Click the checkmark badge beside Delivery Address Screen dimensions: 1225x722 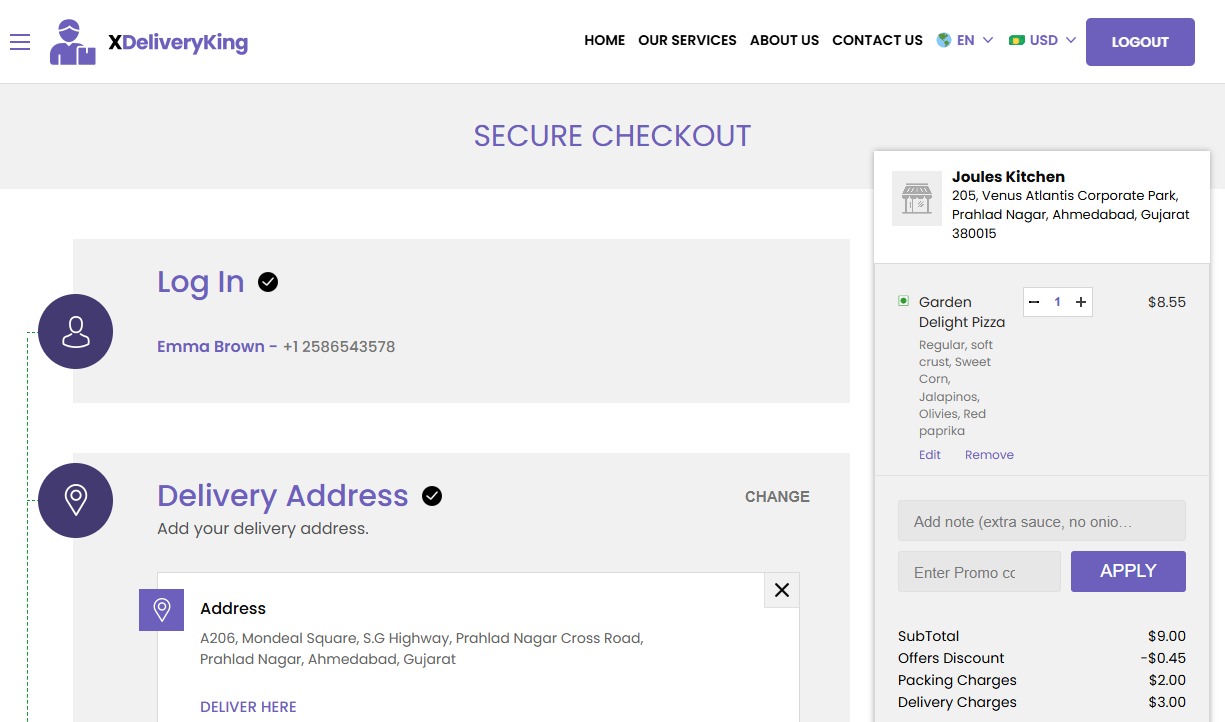[x=431, y=495]
